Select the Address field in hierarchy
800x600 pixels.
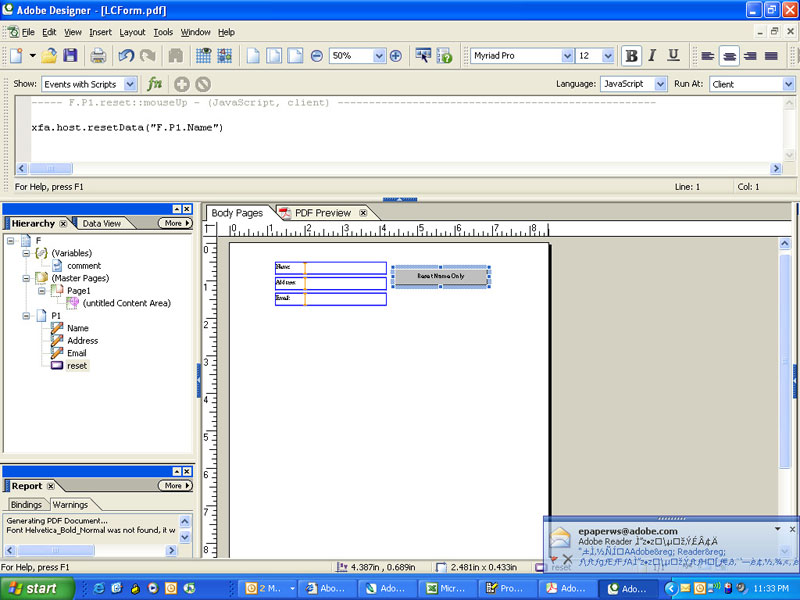tap(83, 340)
